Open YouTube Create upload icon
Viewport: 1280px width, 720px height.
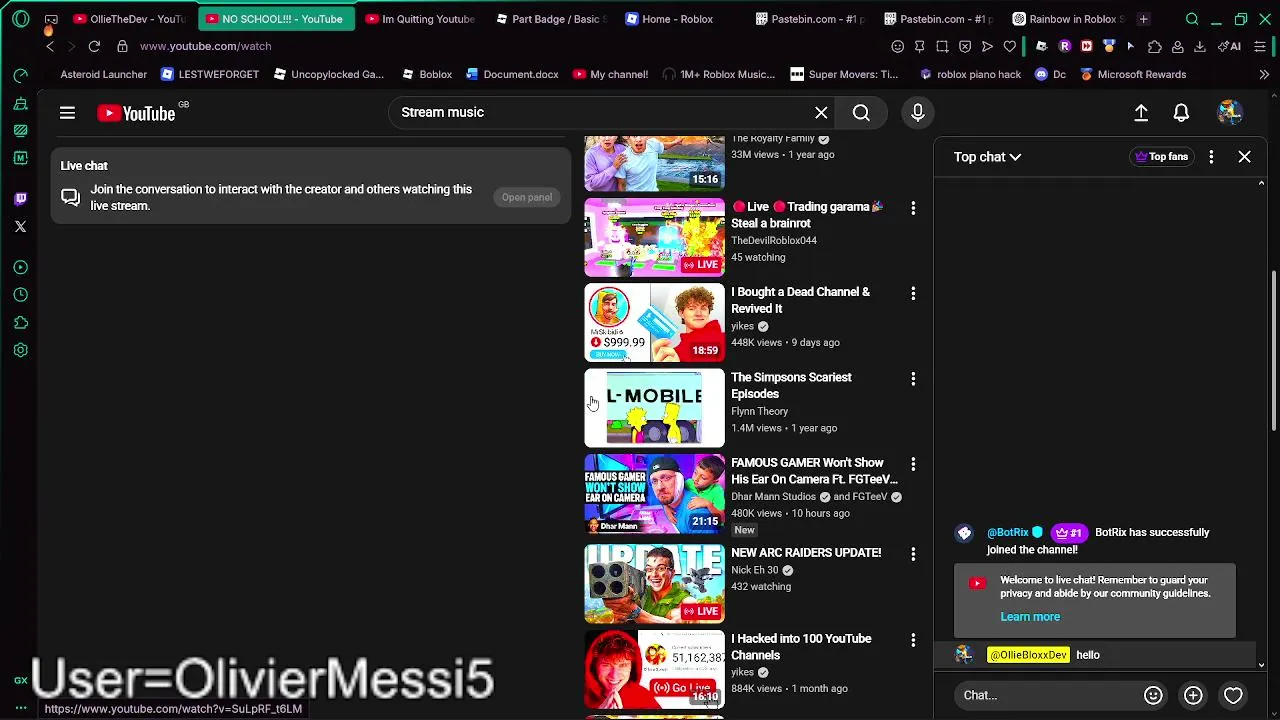[1141, 113]
